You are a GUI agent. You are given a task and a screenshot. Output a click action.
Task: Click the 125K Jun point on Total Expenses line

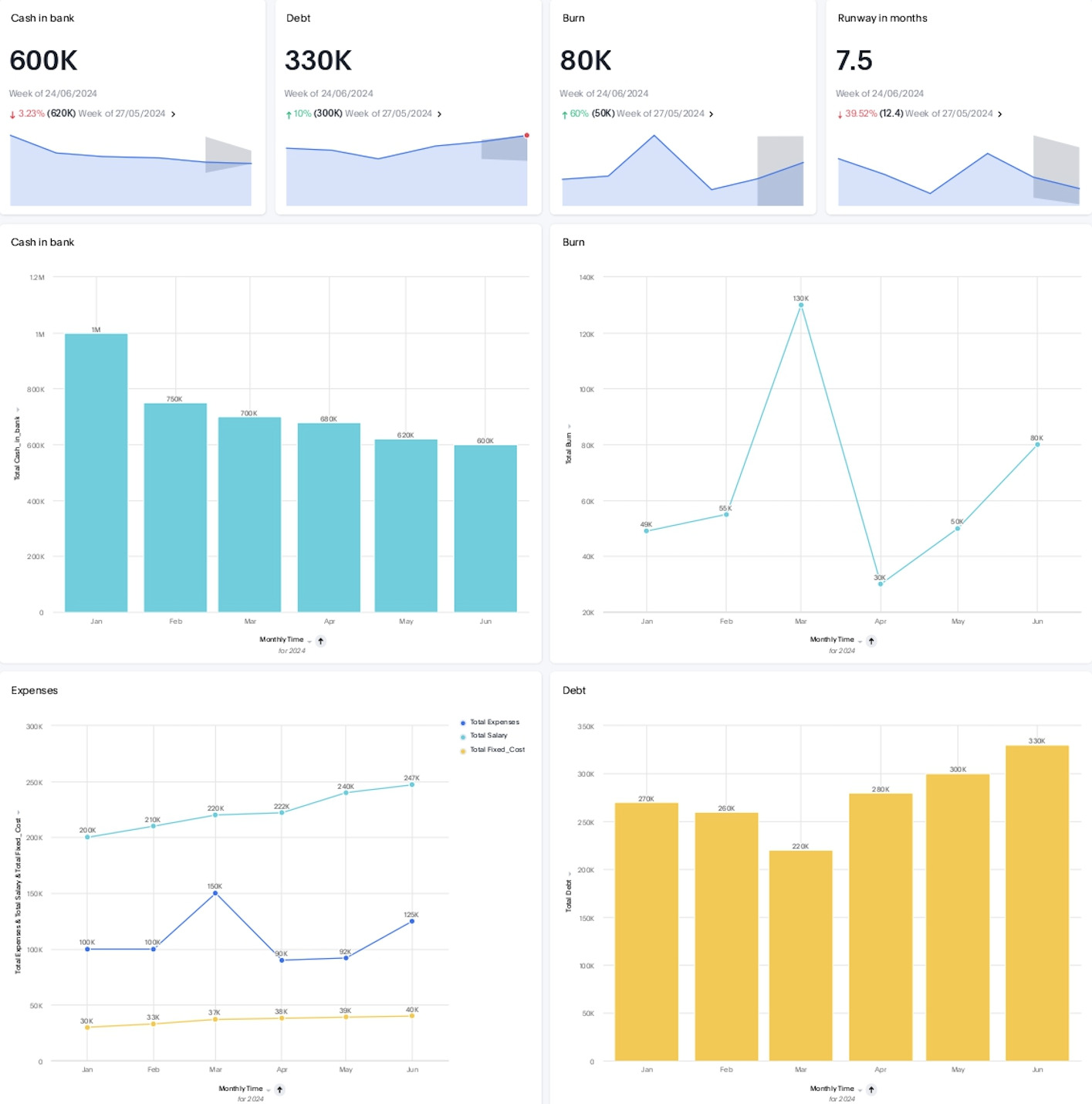coord(412,921)
